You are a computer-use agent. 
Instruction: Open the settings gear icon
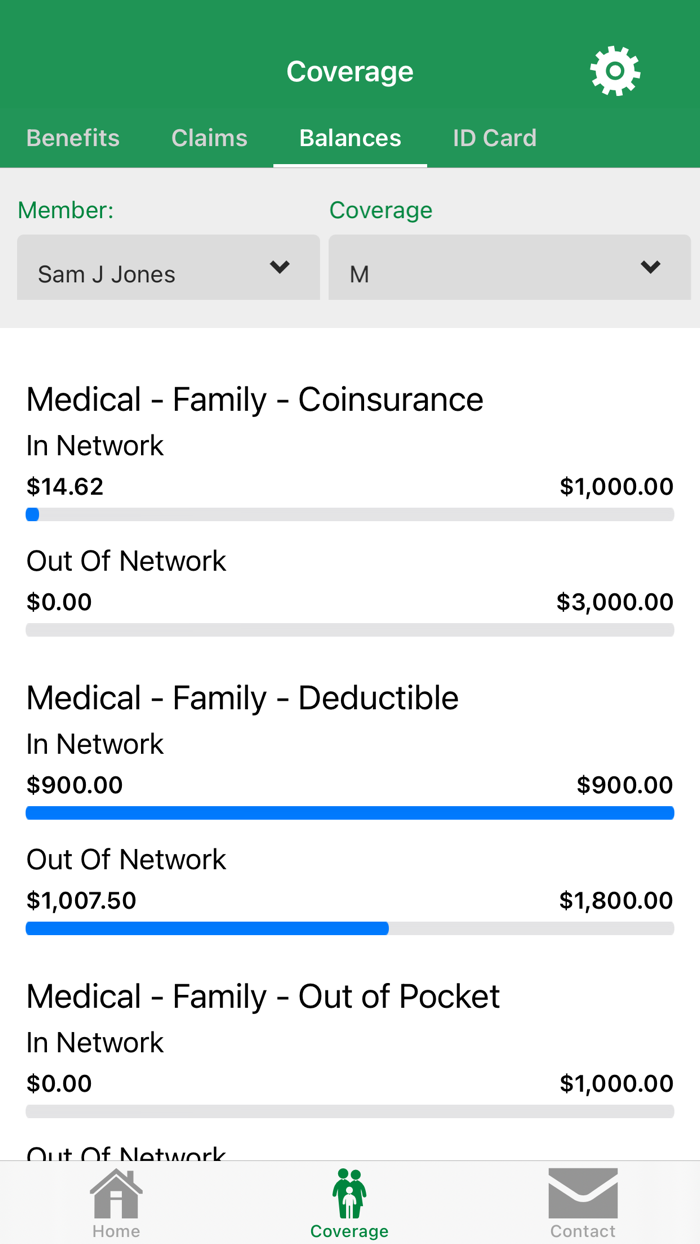tap(614, 70)
